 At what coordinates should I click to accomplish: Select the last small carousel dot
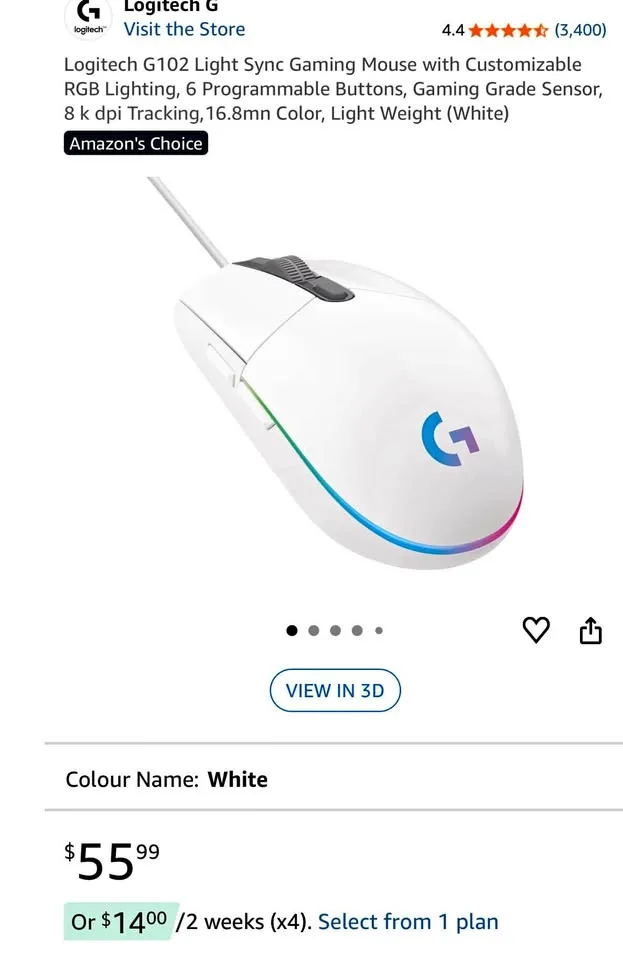(379, 630)
